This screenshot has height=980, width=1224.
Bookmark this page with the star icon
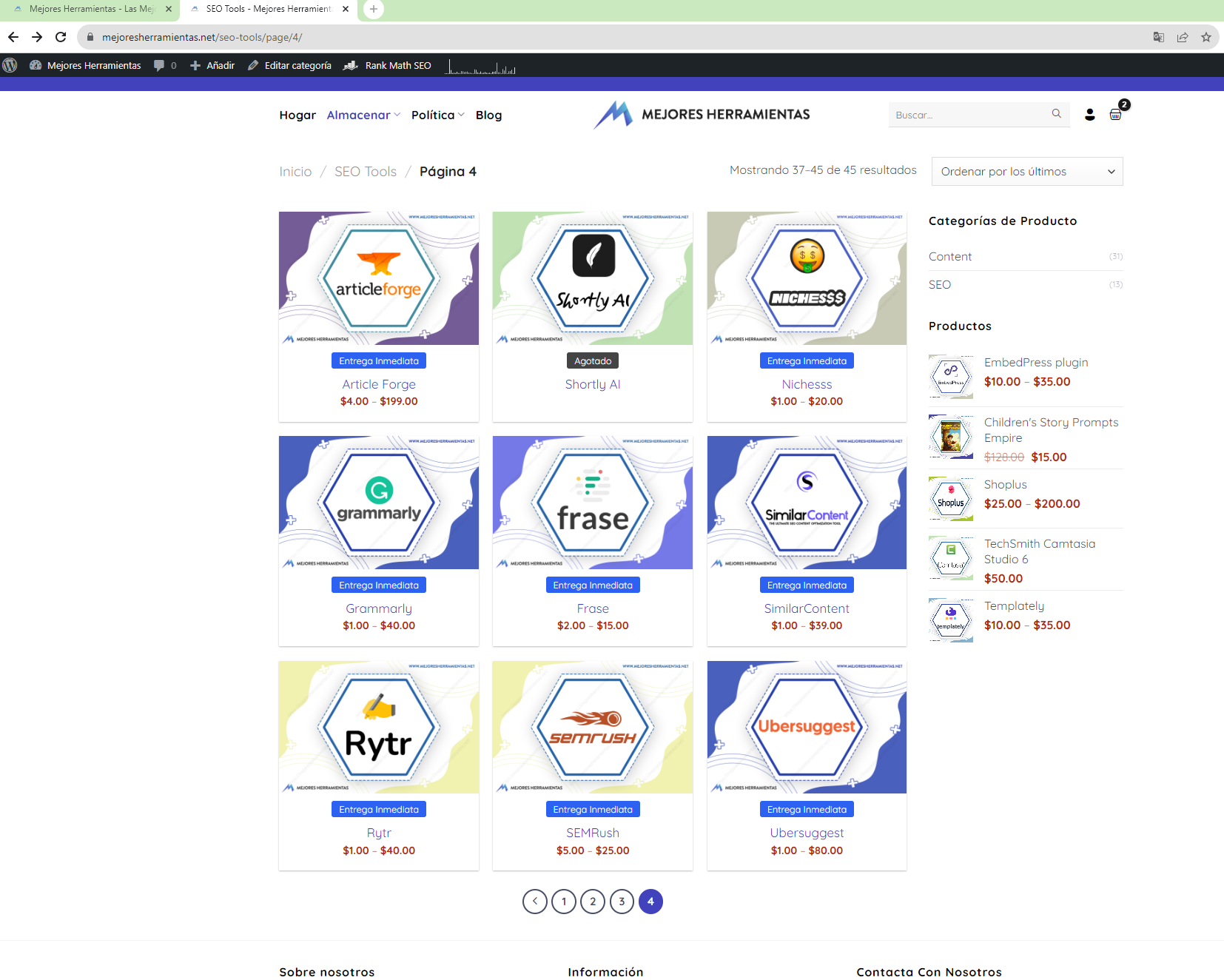(1206, 37)
